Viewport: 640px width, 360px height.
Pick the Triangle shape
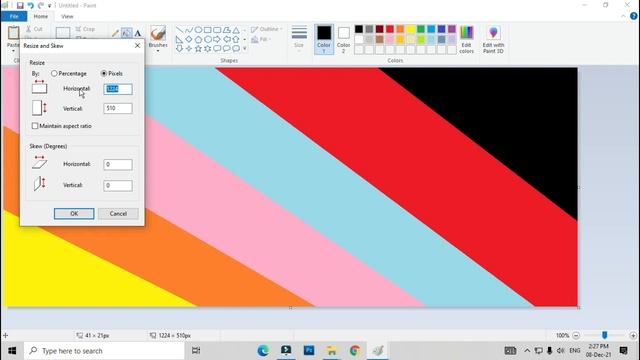[x=236, y=30]
